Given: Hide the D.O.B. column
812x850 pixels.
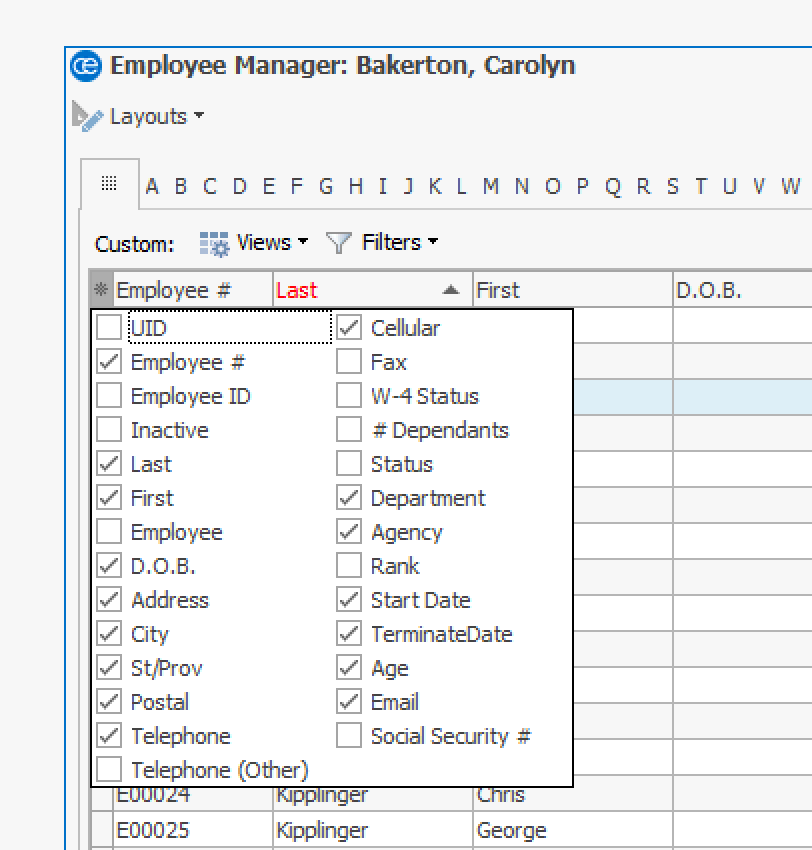Looking at the screenshot, I should pos(109,566).
